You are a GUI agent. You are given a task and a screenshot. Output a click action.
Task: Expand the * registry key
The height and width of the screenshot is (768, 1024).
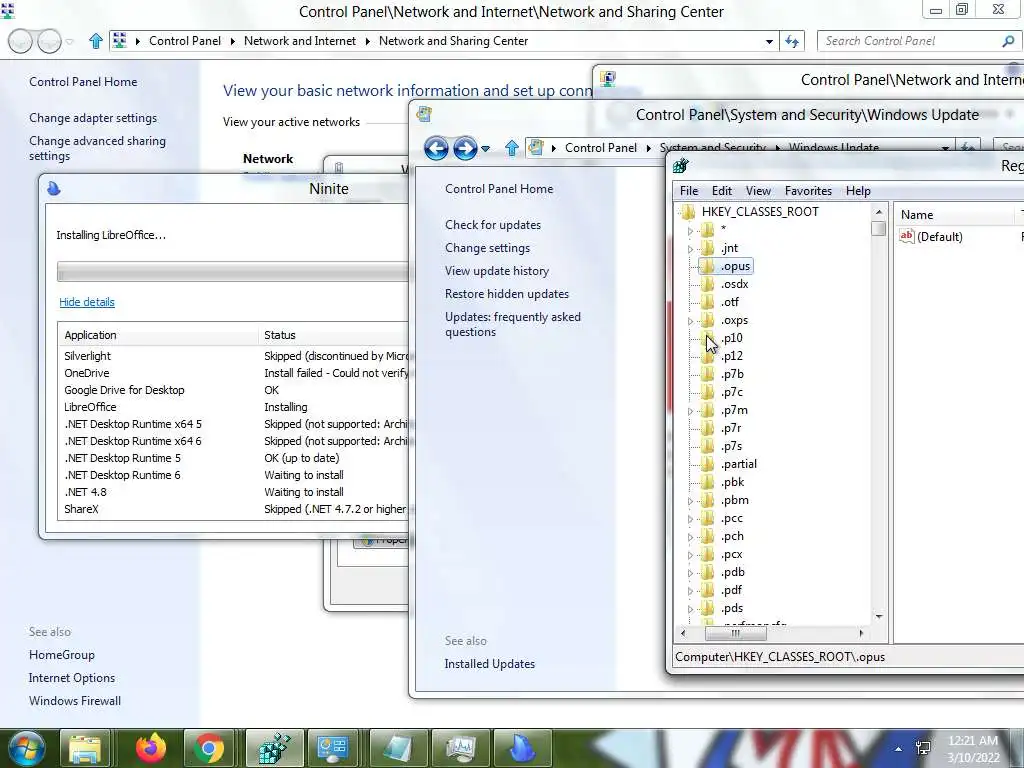pos(690,231)
